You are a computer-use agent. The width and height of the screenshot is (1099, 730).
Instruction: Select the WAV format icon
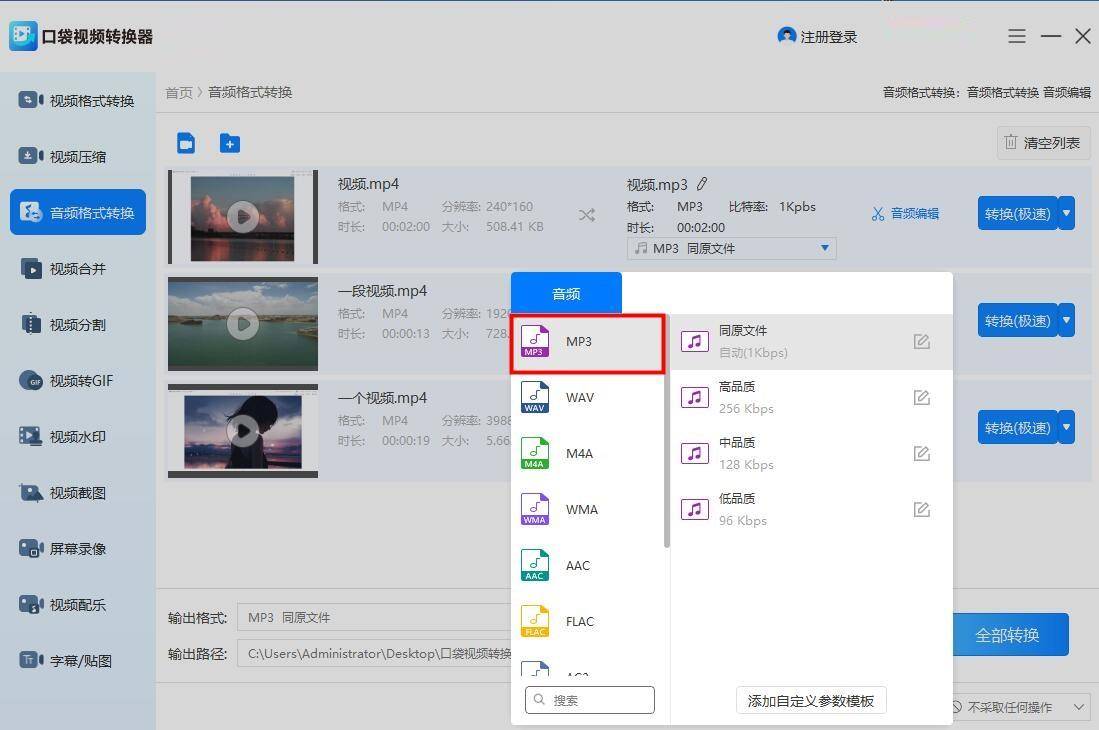point(534,397)
